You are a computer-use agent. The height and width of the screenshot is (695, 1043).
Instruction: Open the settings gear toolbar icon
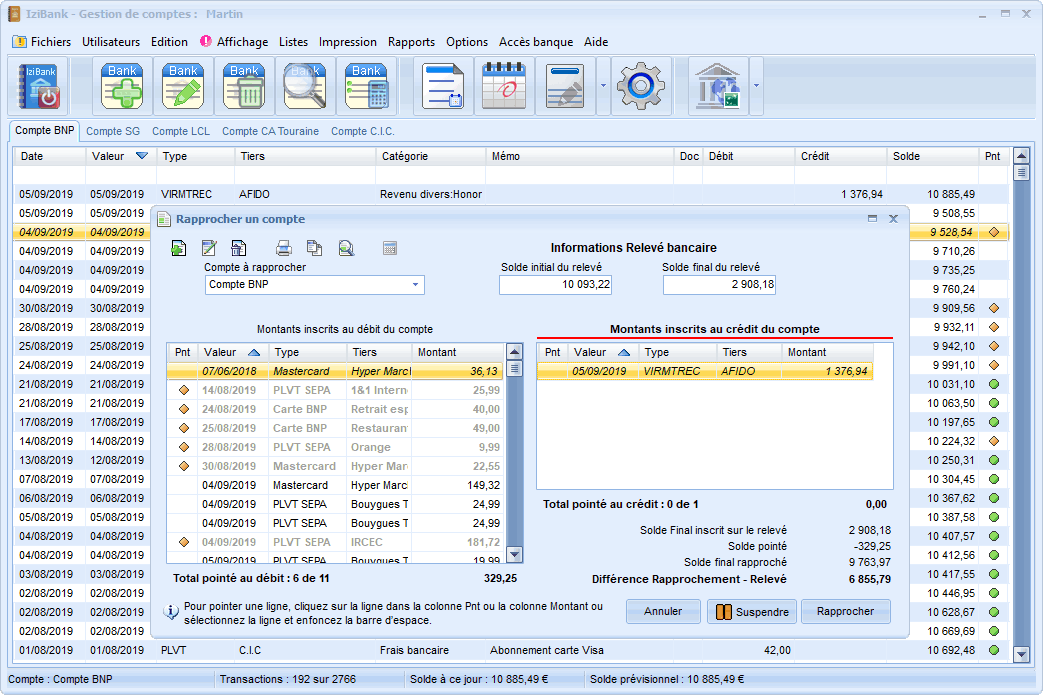[641, 87]
